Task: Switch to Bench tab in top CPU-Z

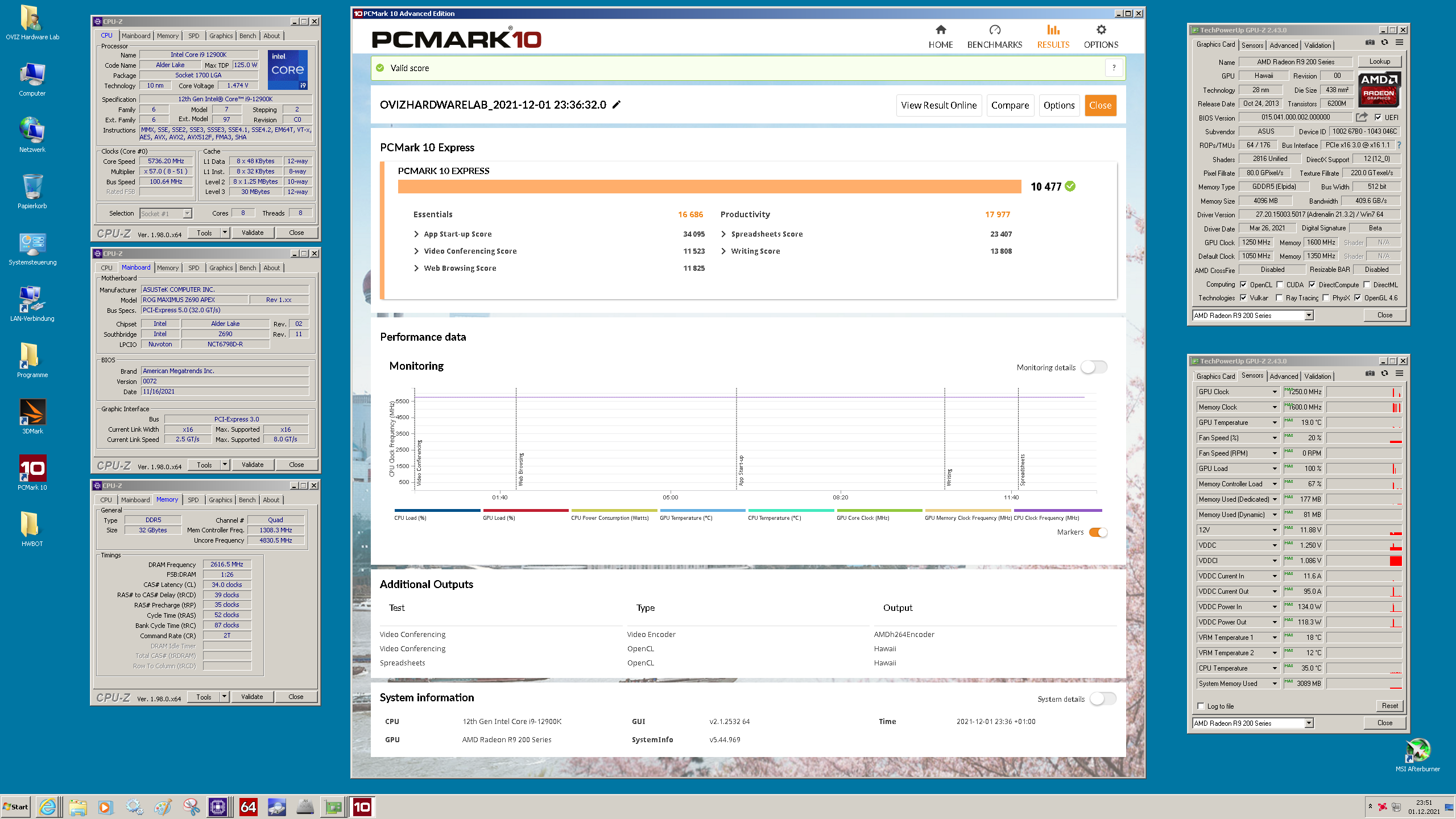Action: click(x=247, y=36)
